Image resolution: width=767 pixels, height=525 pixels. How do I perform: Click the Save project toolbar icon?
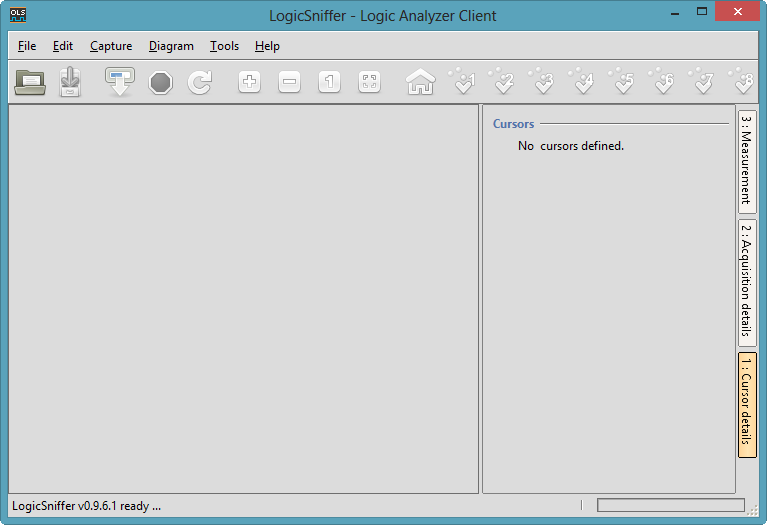point(70,82)
